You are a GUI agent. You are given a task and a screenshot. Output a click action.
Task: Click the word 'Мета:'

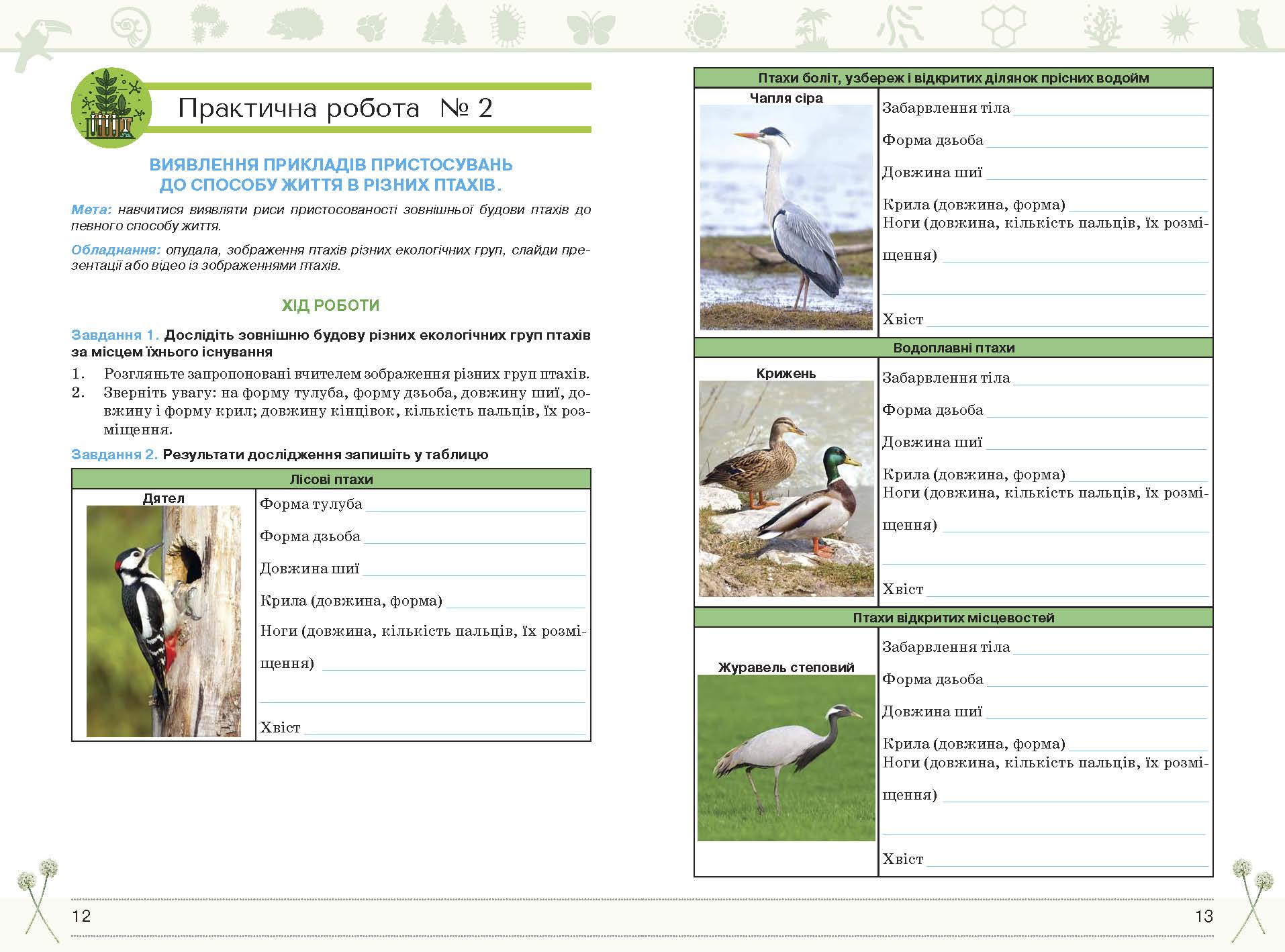[92, 209]
